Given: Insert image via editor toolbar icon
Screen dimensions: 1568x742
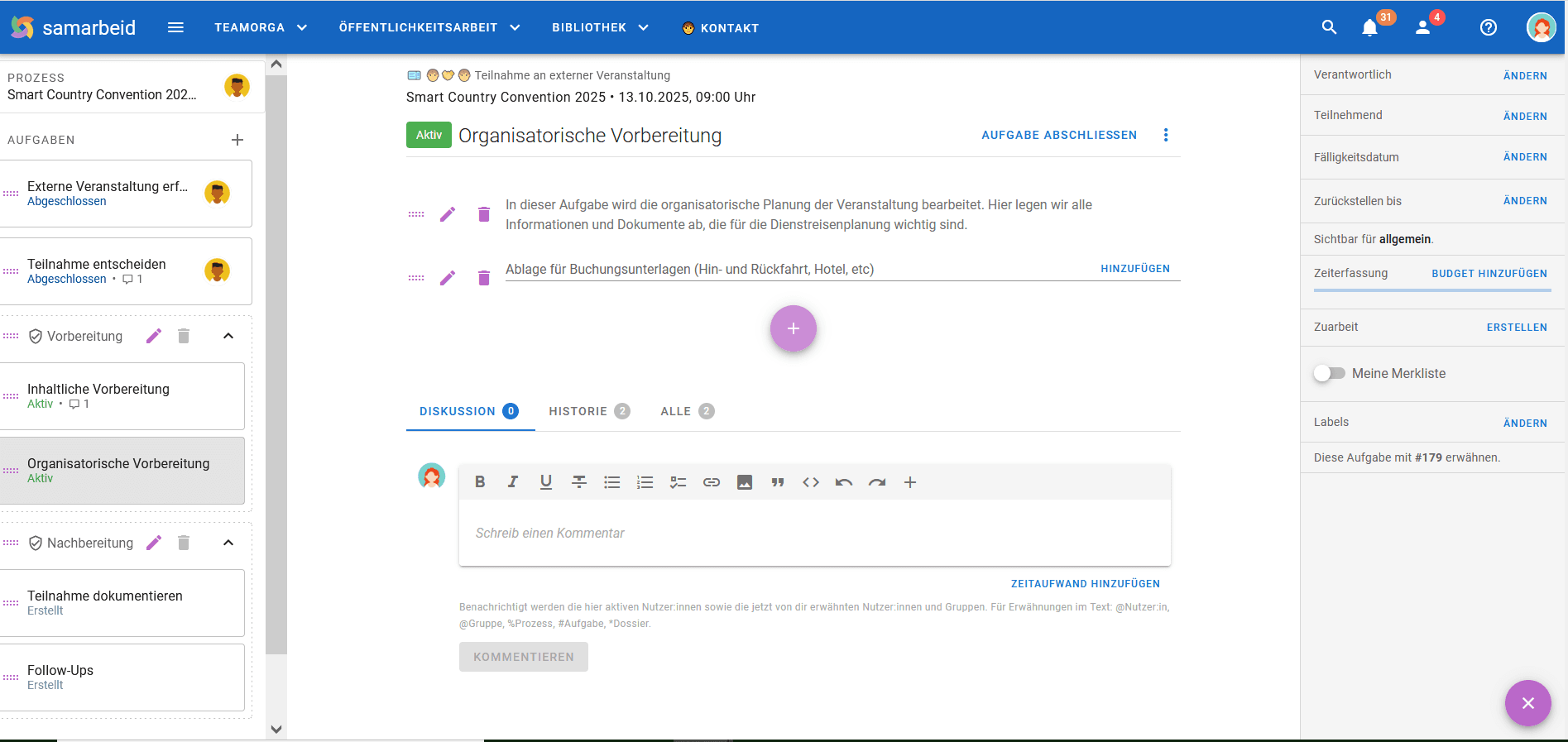Looking at the screenshot, I should click(745, 482).
